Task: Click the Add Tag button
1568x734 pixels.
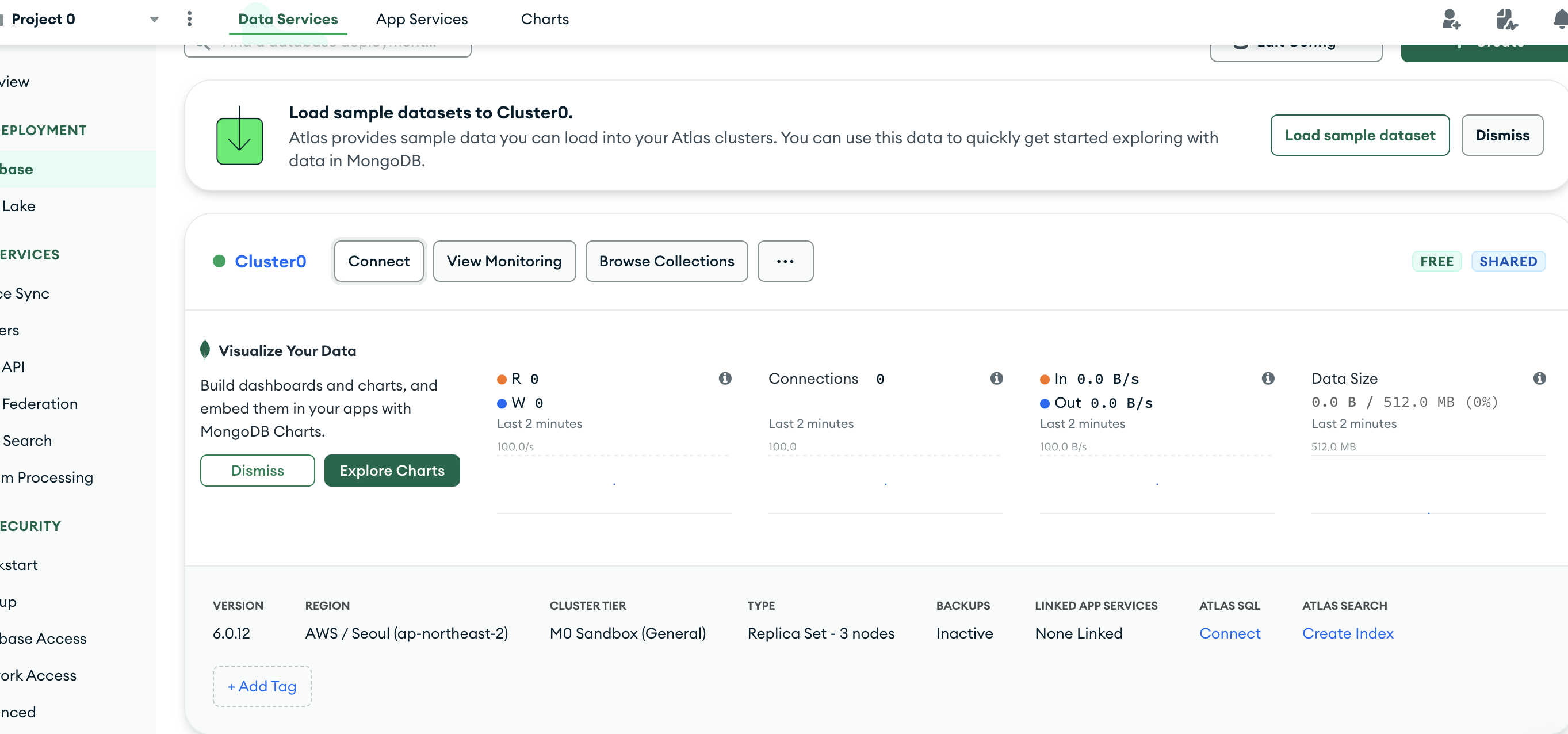Action: coord(262,686)
